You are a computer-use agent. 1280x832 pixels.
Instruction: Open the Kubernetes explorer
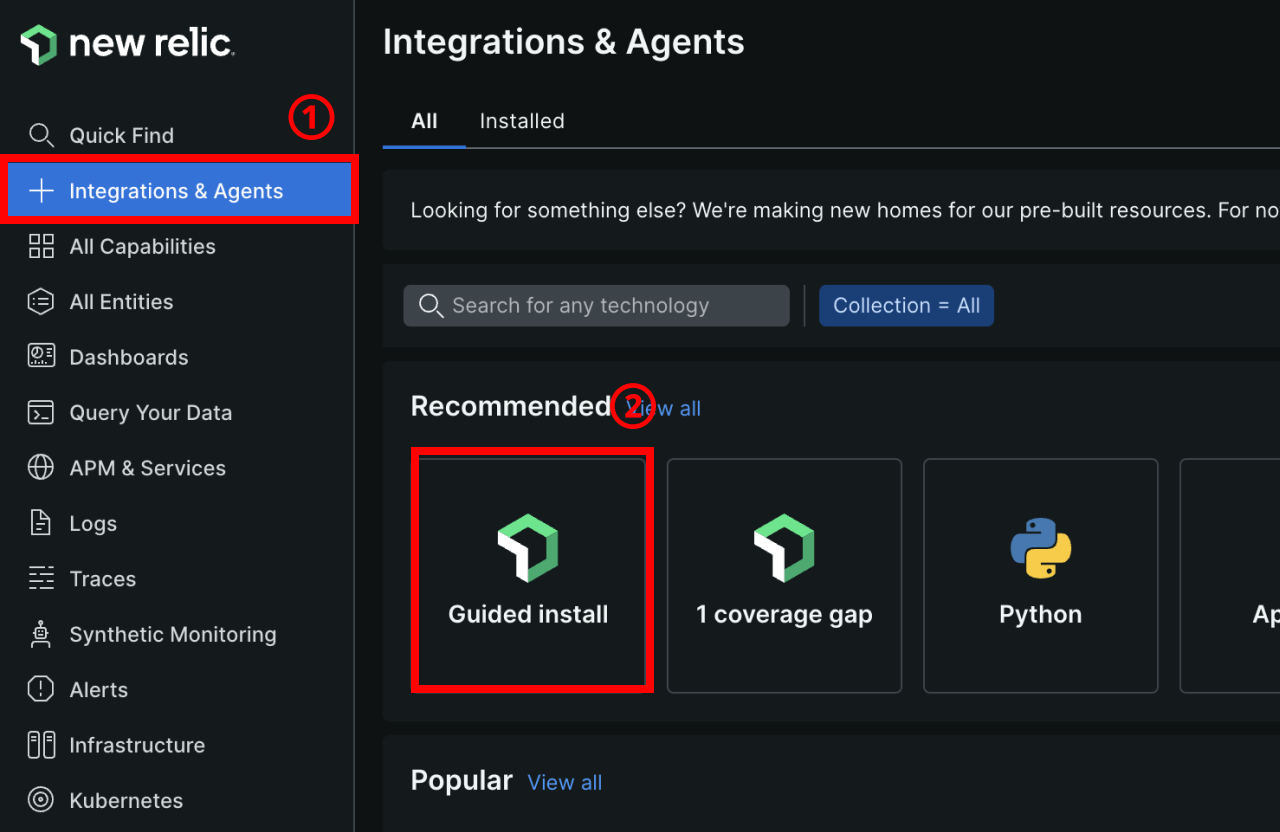click(125, 800)
